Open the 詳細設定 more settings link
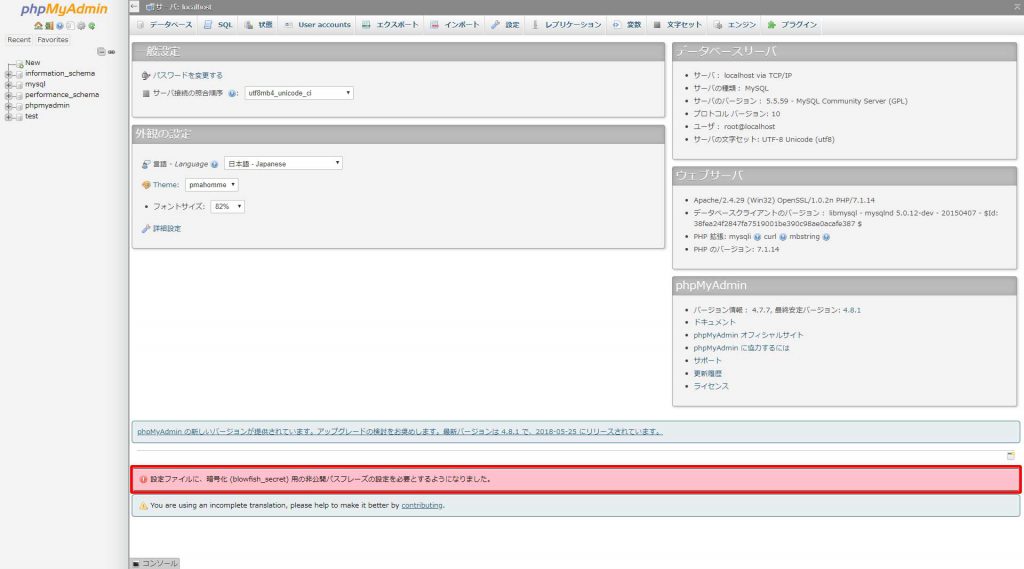Screen dimensions: 1024x569 (x=167, y=229)
